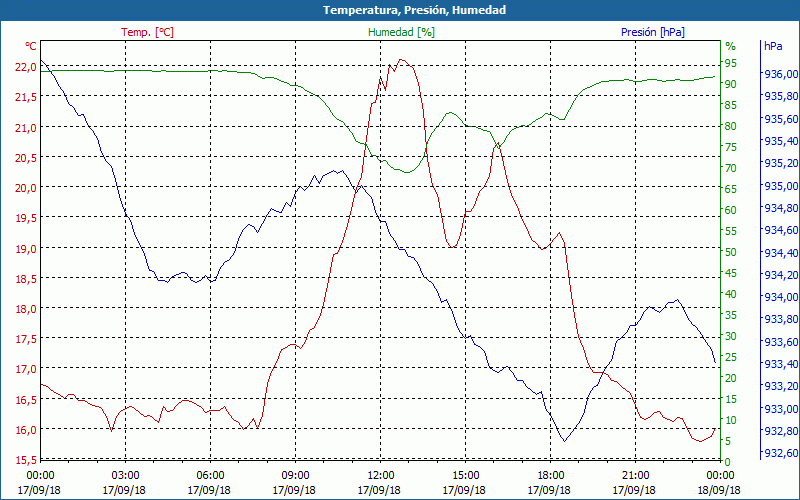Viewport: 800px width, 500px height.
Task: Click the 16,5 temperature axis value
Action: 26,399
